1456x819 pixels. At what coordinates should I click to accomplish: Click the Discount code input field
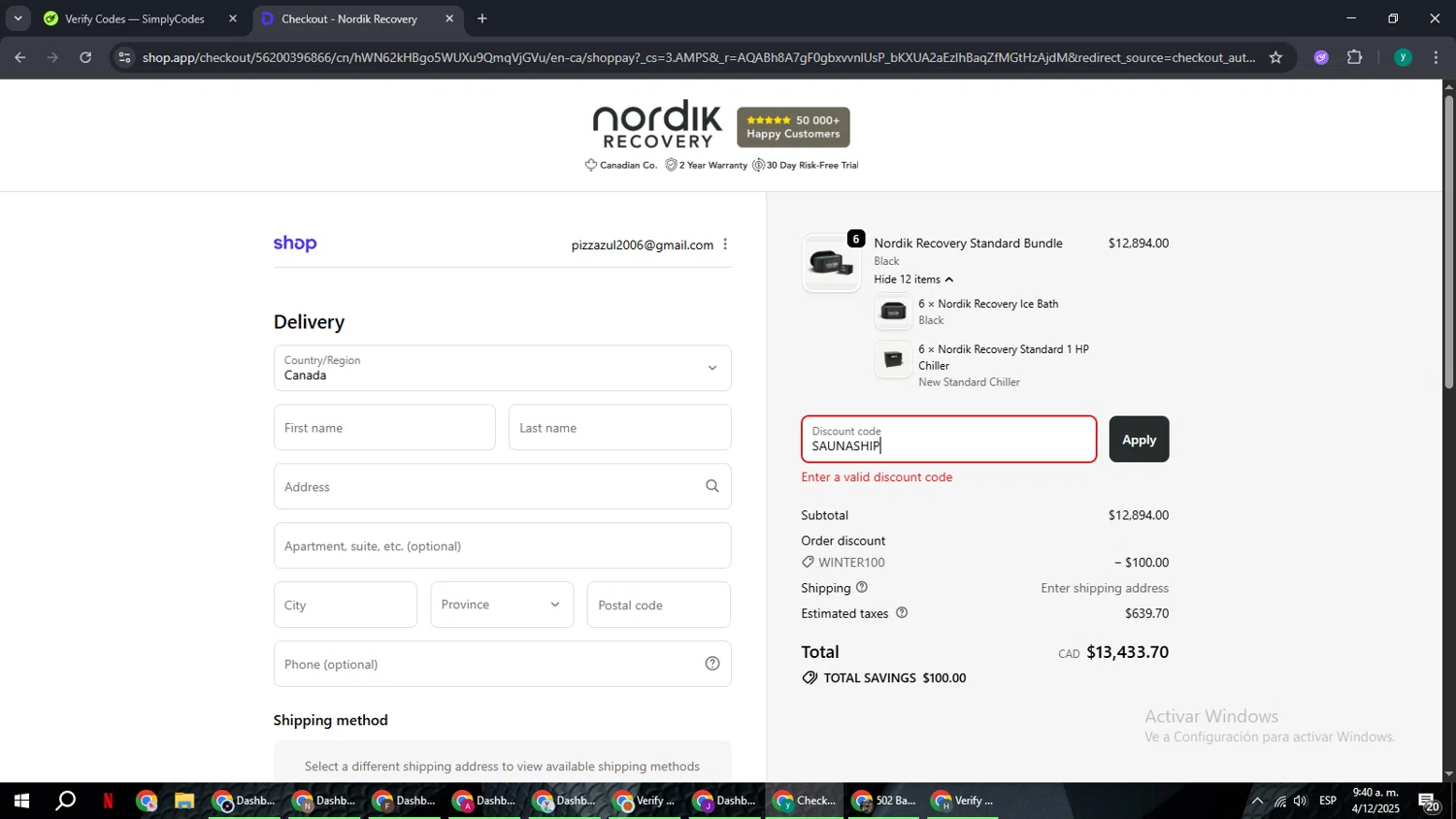tap(948, 440)
